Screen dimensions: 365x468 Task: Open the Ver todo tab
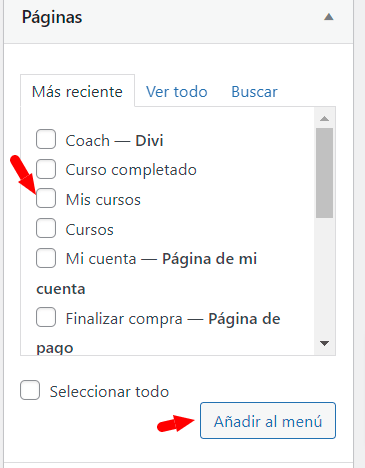coord(177,92)
